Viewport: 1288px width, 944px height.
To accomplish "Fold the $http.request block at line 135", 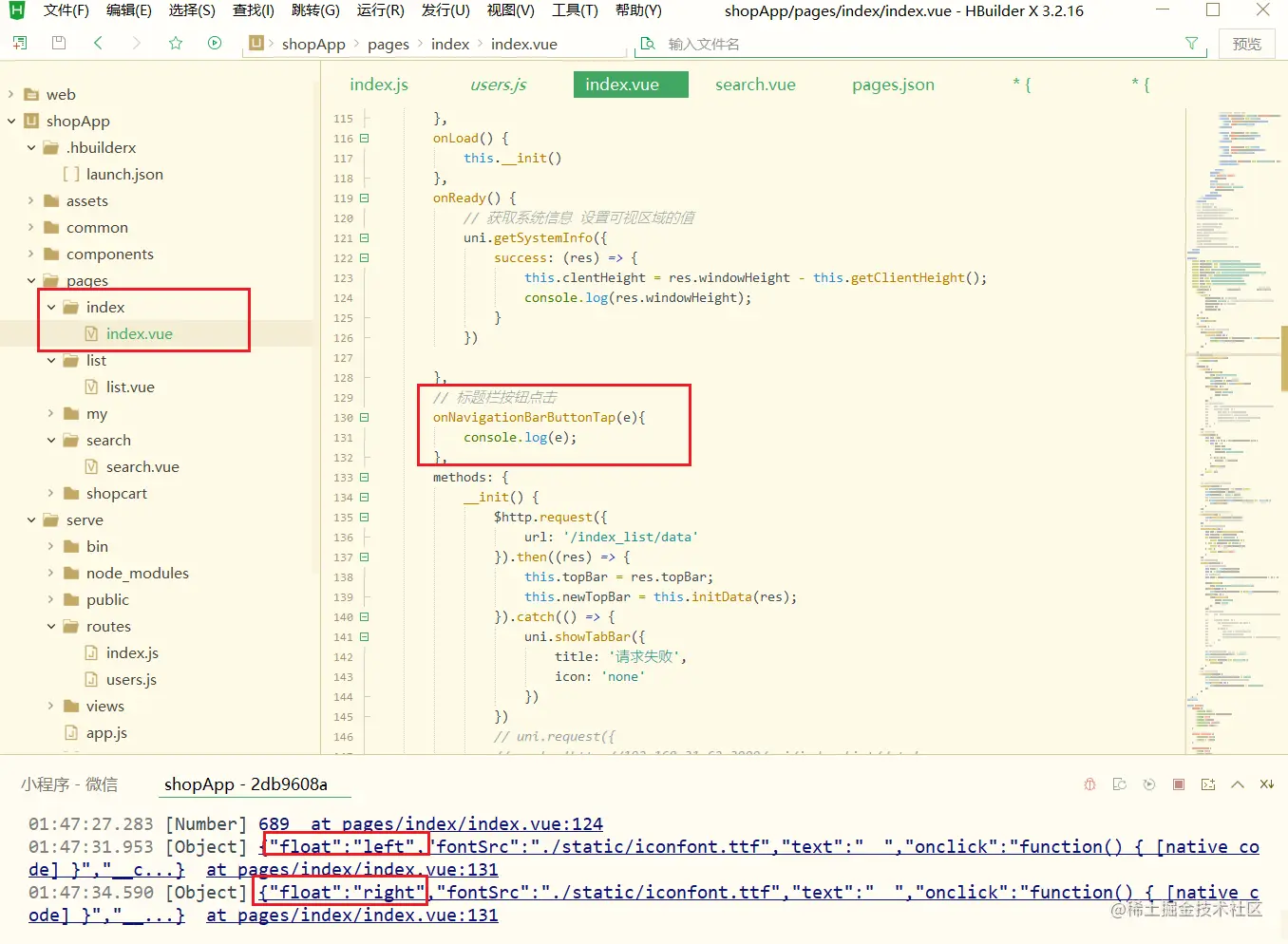I will pos(364,518).
